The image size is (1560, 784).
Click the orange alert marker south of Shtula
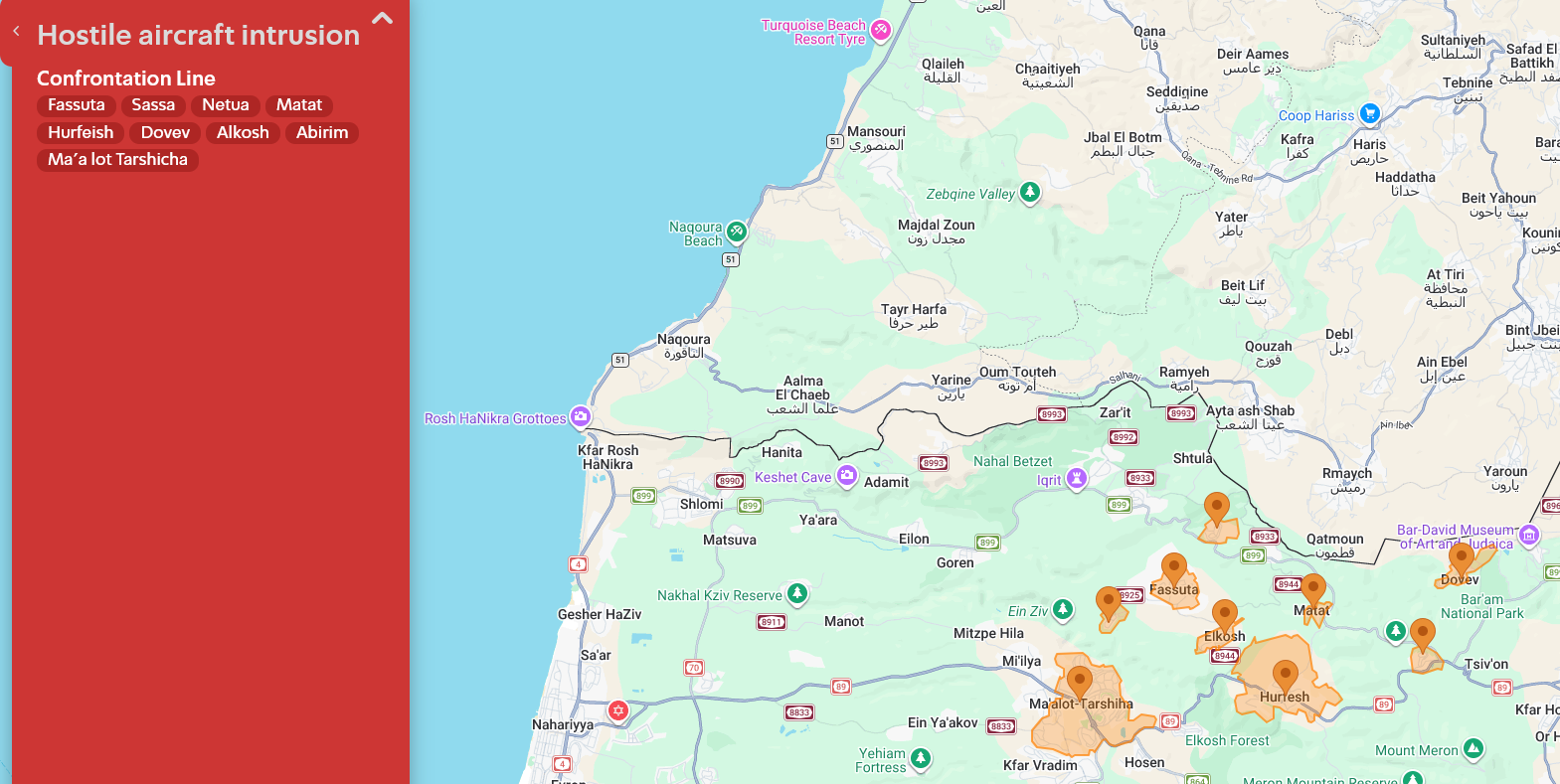[x=1216, y=510]
